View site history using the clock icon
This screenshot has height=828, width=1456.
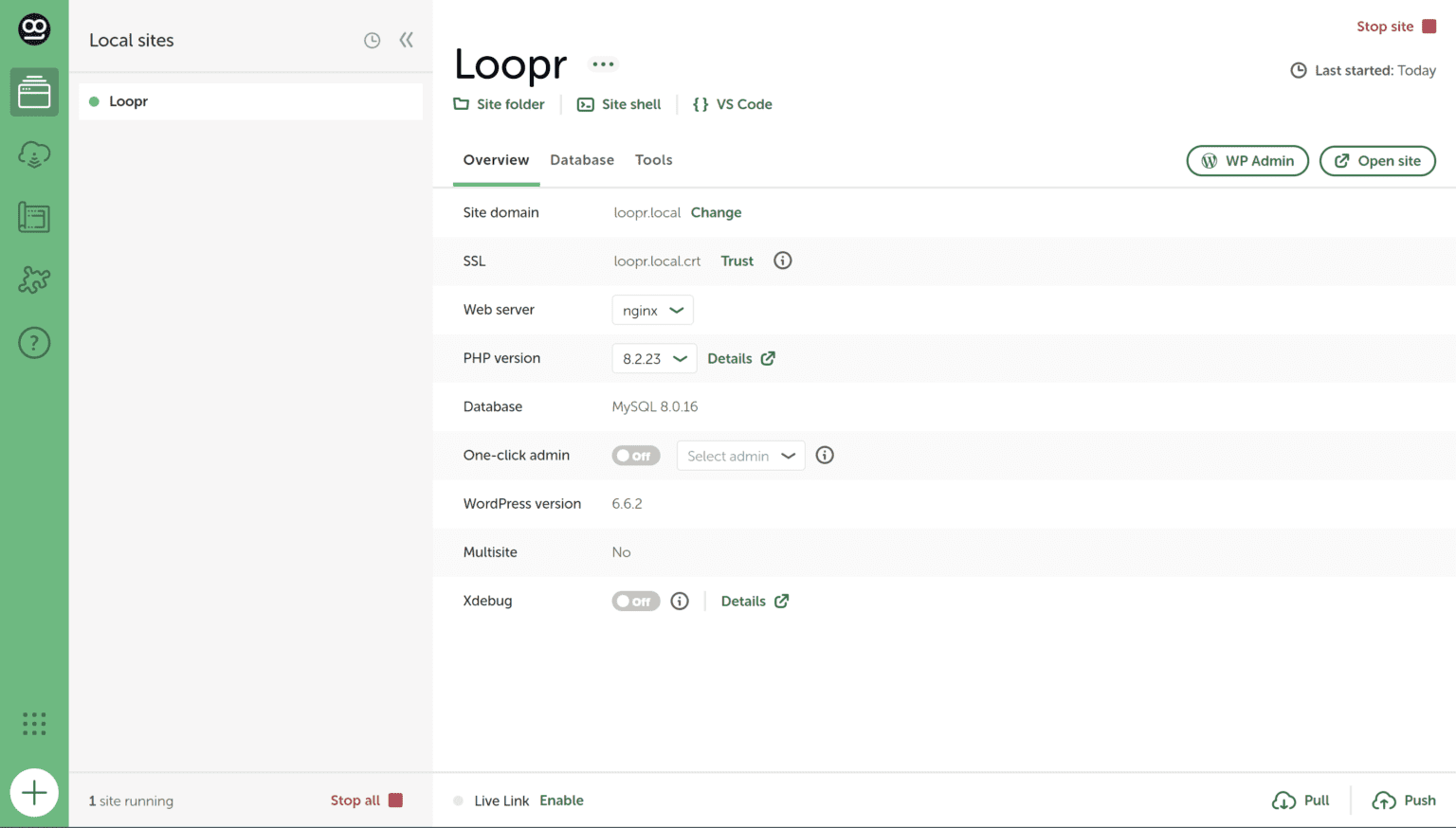(x=372, y=40)
